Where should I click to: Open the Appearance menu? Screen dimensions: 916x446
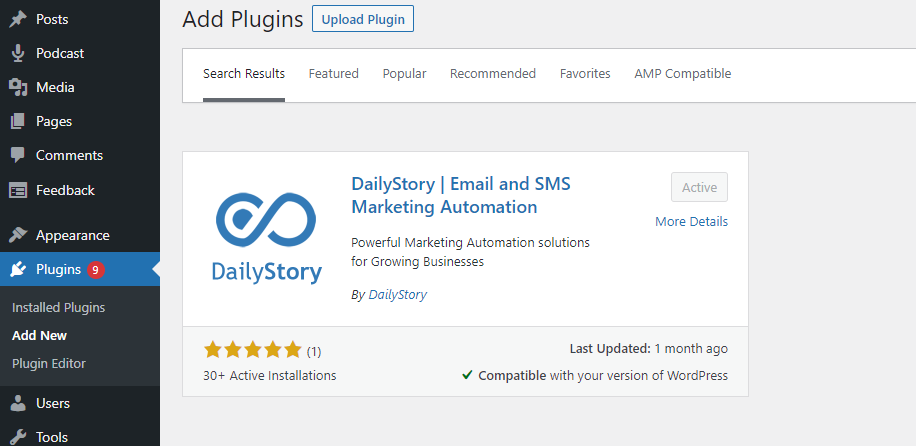72,236
